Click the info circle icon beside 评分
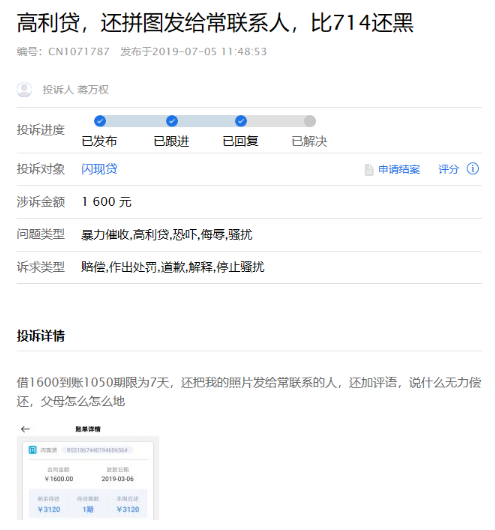This screenshot has height=530, width=495. [473, 168]
